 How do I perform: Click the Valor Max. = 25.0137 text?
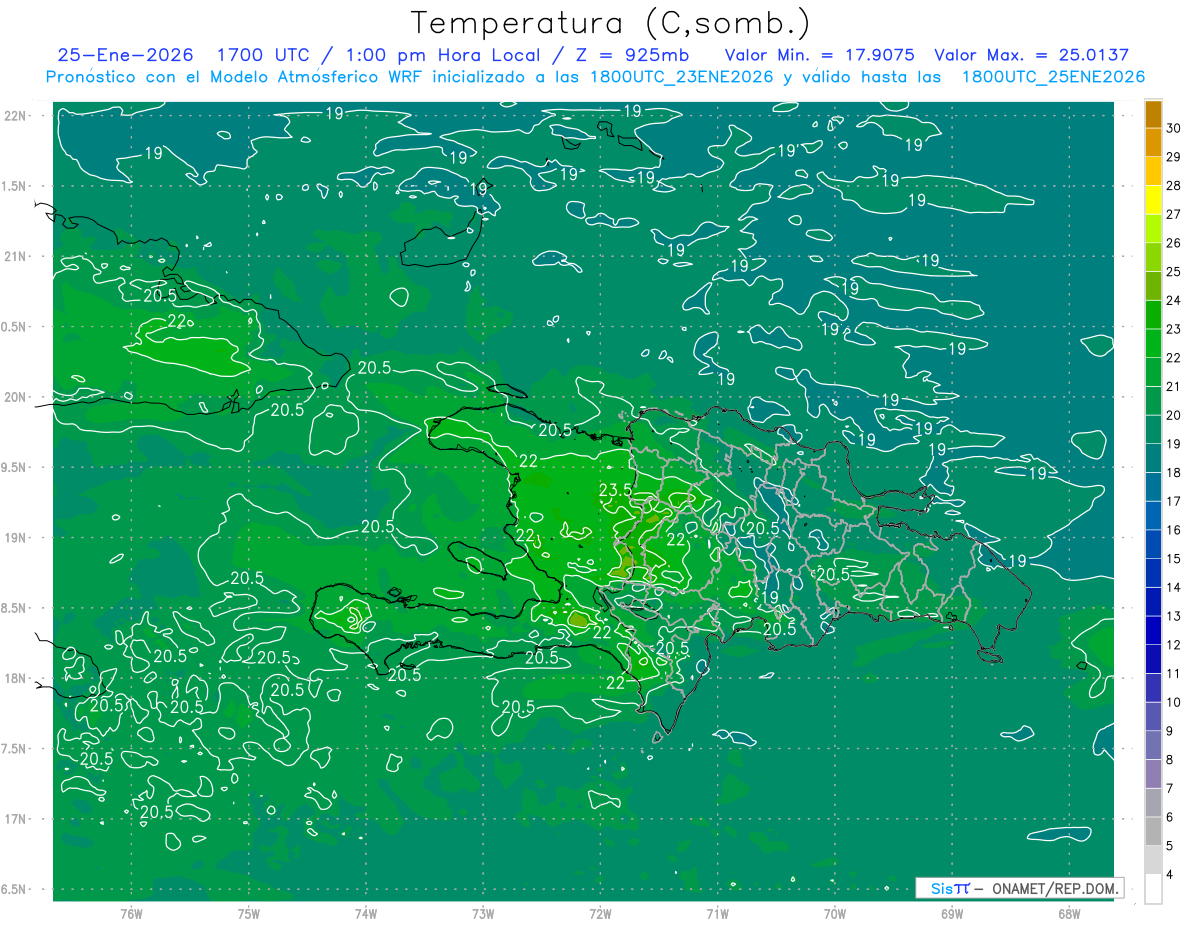(x=1031, y=55)
